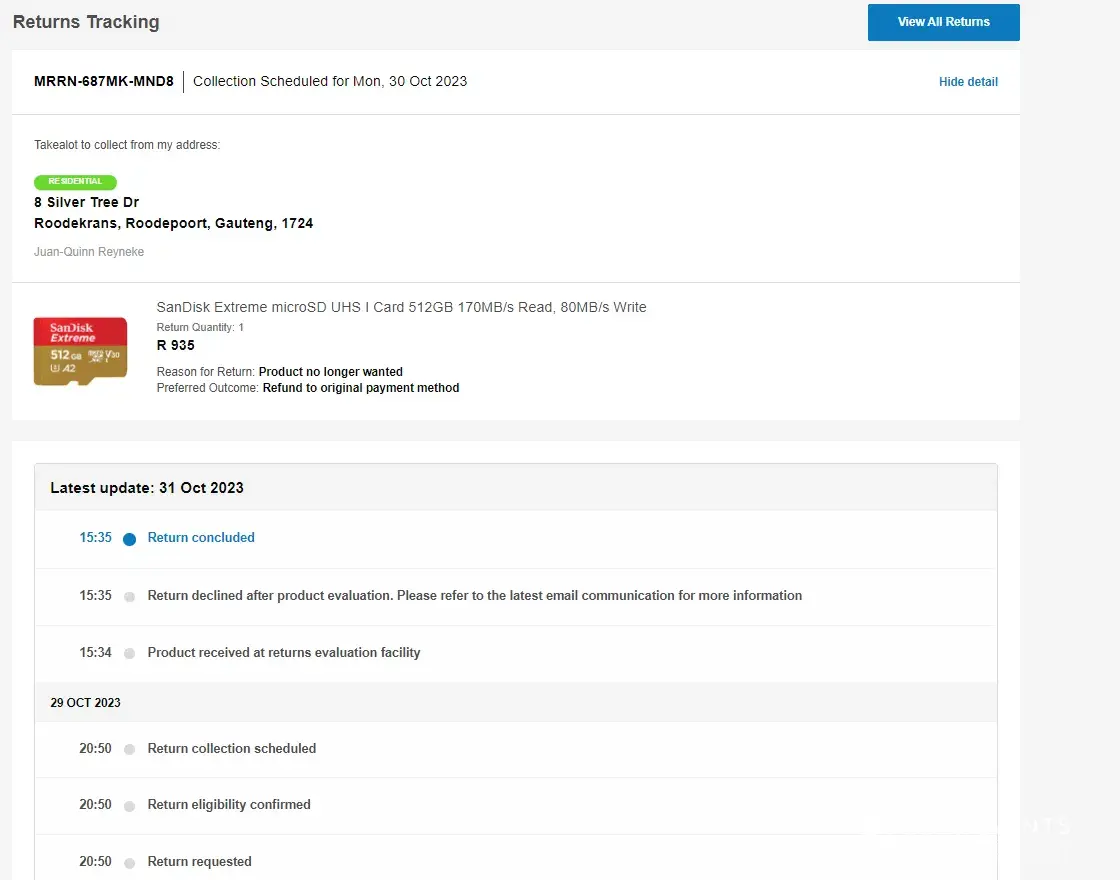Select the Return concluded timeline entry

pyautogui.click(x=201, y=538)
